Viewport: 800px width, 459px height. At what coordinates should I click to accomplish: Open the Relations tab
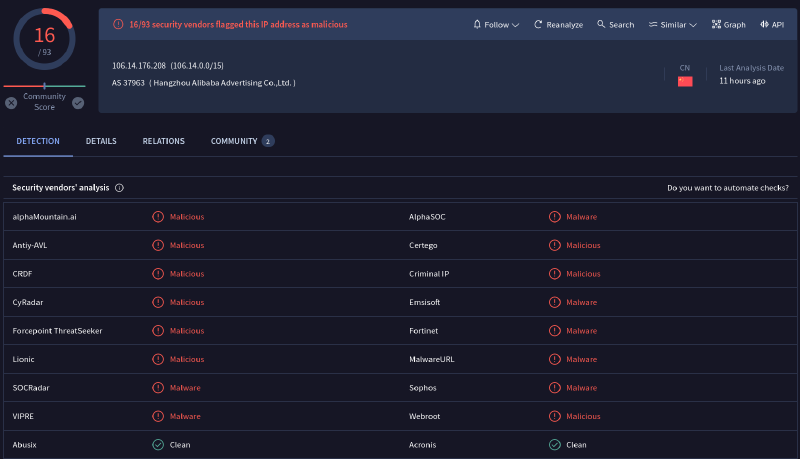click(163, 142)
